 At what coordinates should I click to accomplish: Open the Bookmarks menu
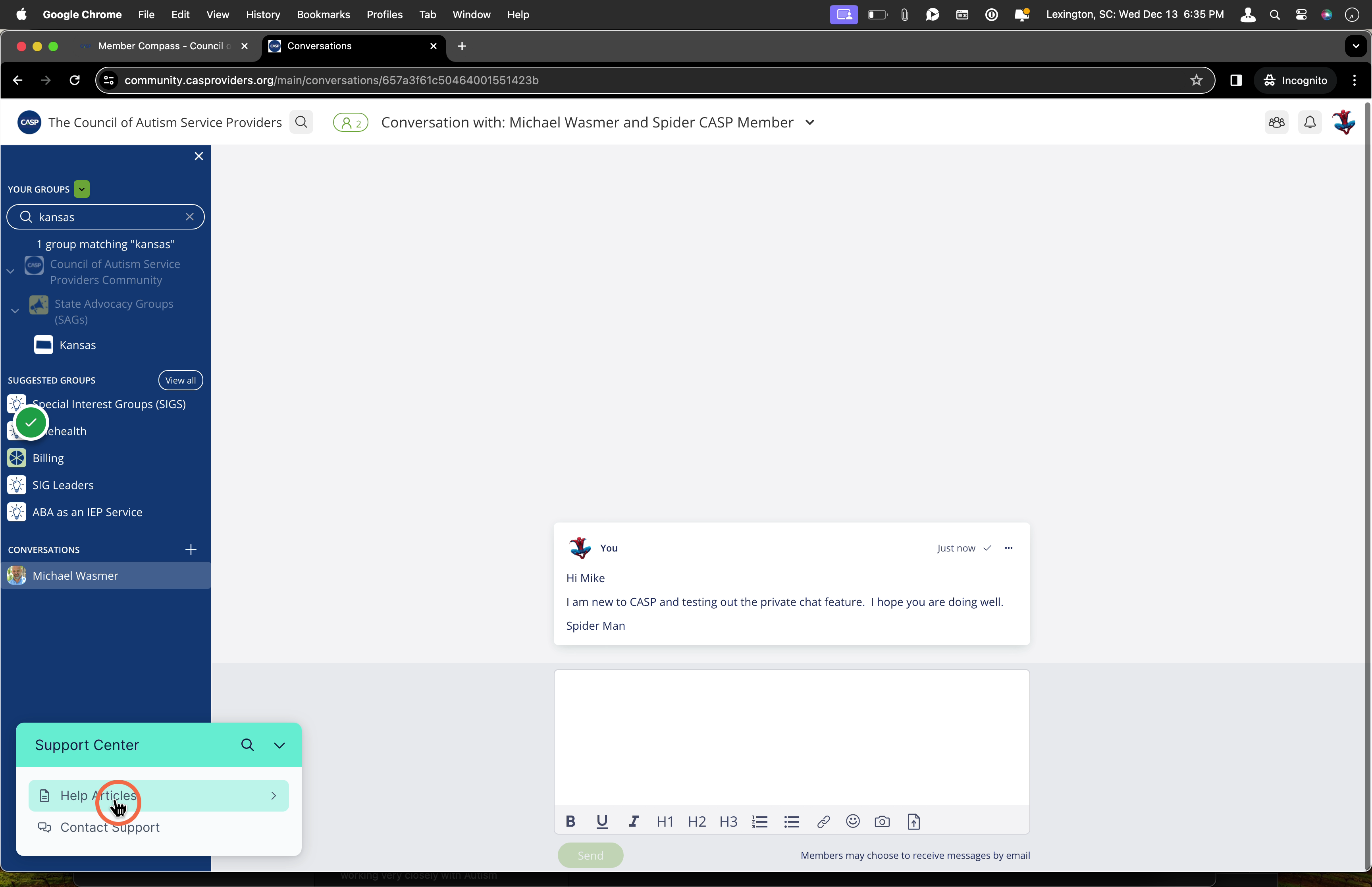pyautogui.click(x=323, y=14)
